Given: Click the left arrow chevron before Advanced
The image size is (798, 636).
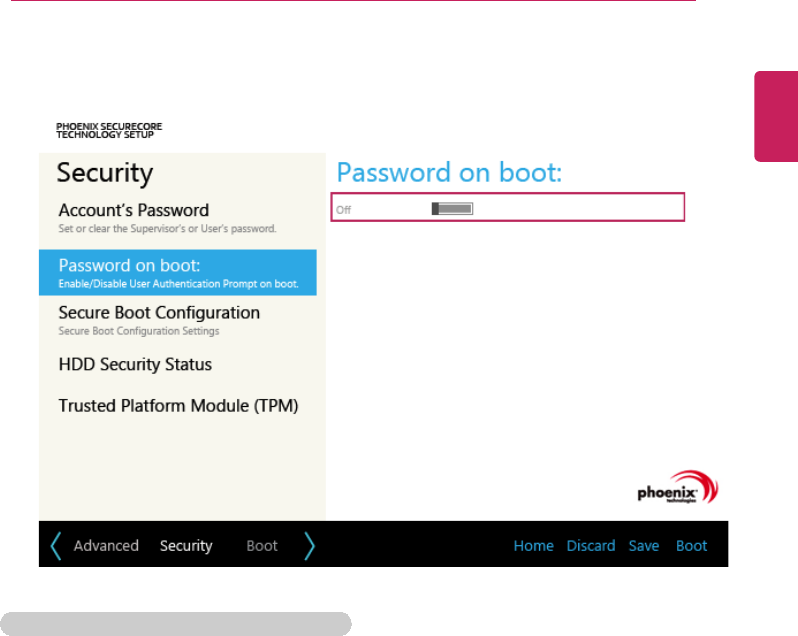Looking at the screenshot, I should coord(56,545).
